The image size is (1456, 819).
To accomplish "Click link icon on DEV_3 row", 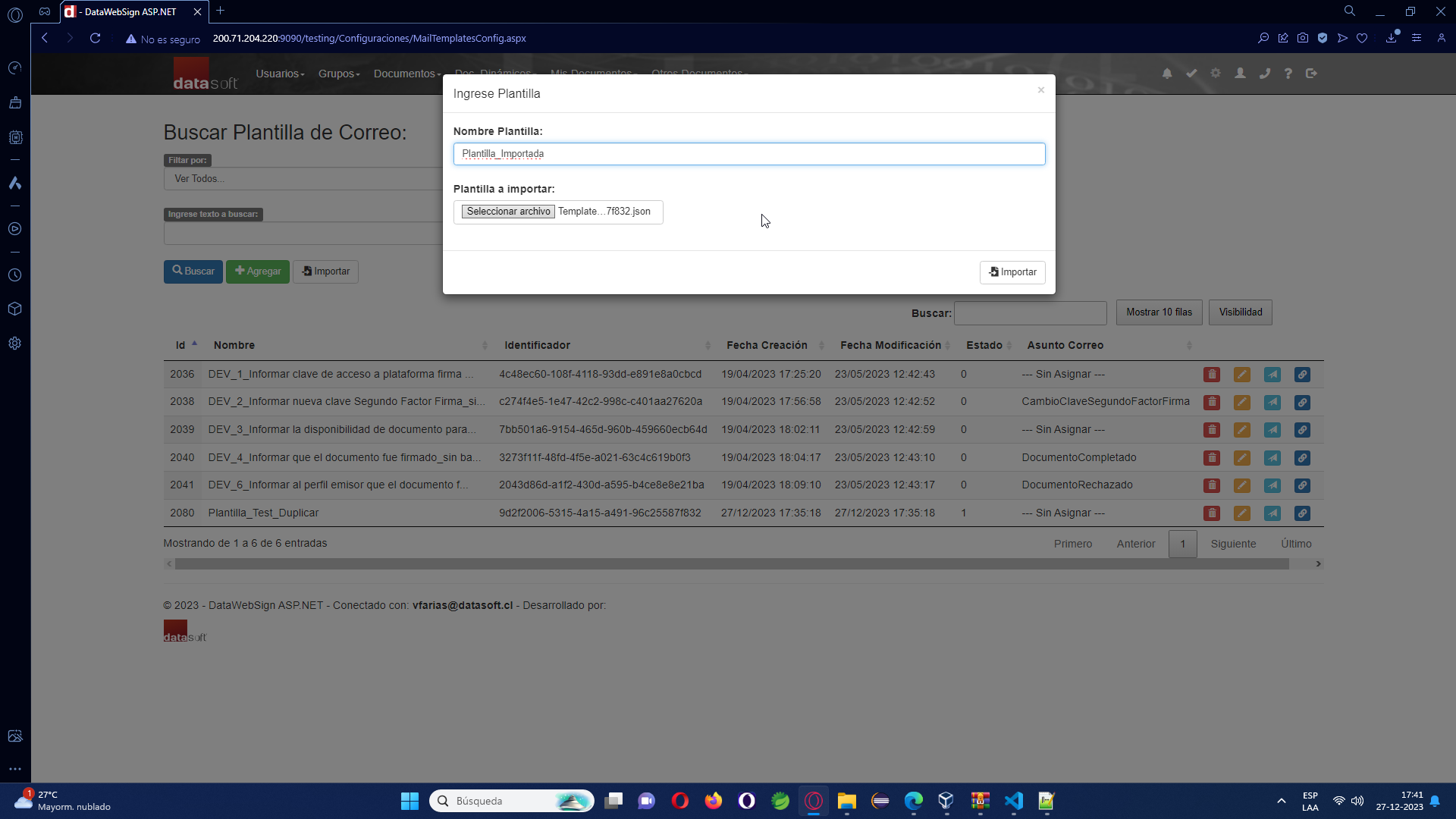I will tap(1302, 430).
